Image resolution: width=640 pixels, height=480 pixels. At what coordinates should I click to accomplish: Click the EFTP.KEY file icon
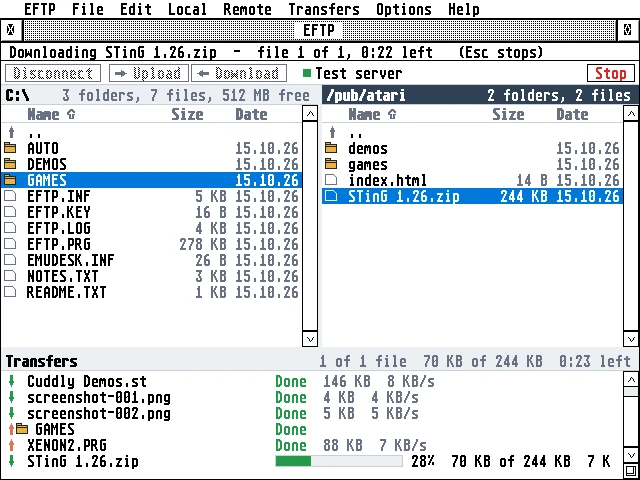click(x=10, y=212)
